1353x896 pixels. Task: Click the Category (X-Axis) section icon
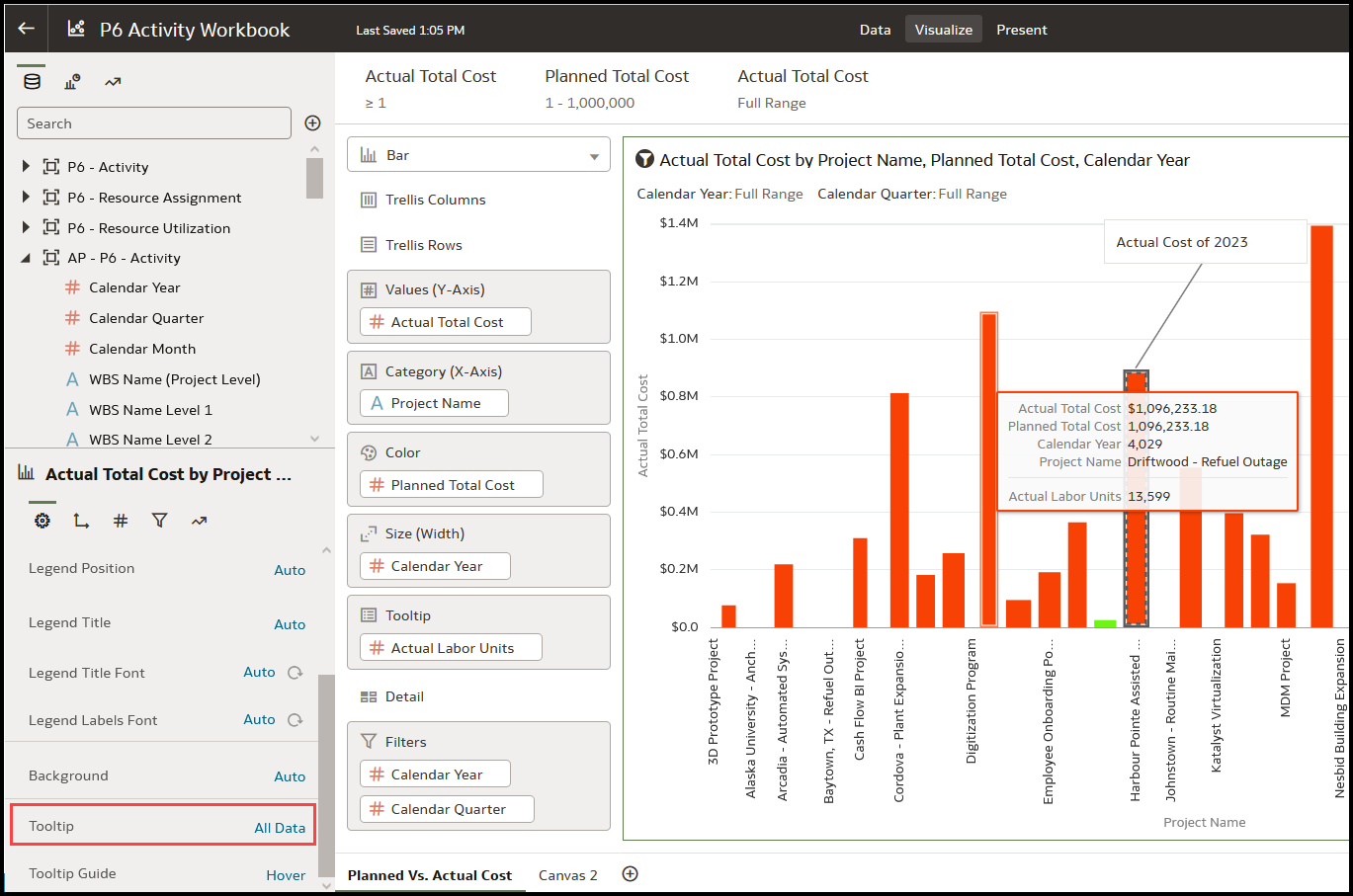point(369,371)
